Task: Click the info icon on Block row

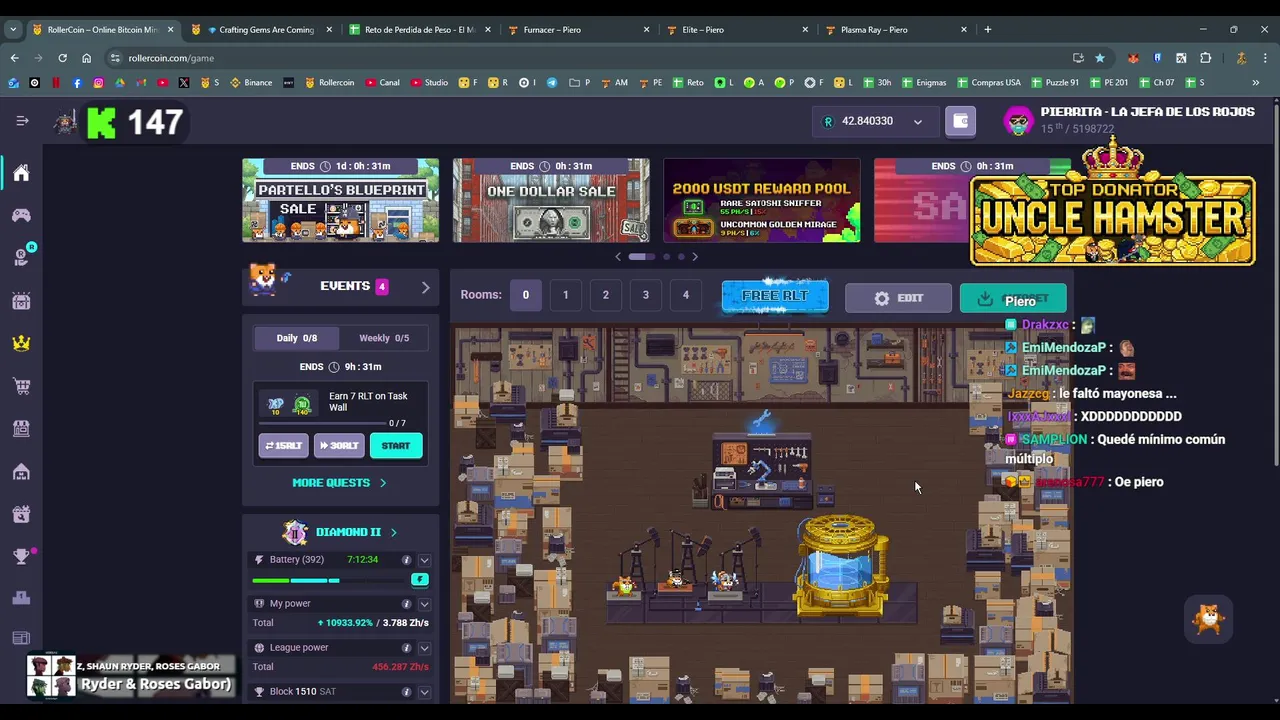Action: [x=406, y=692]
